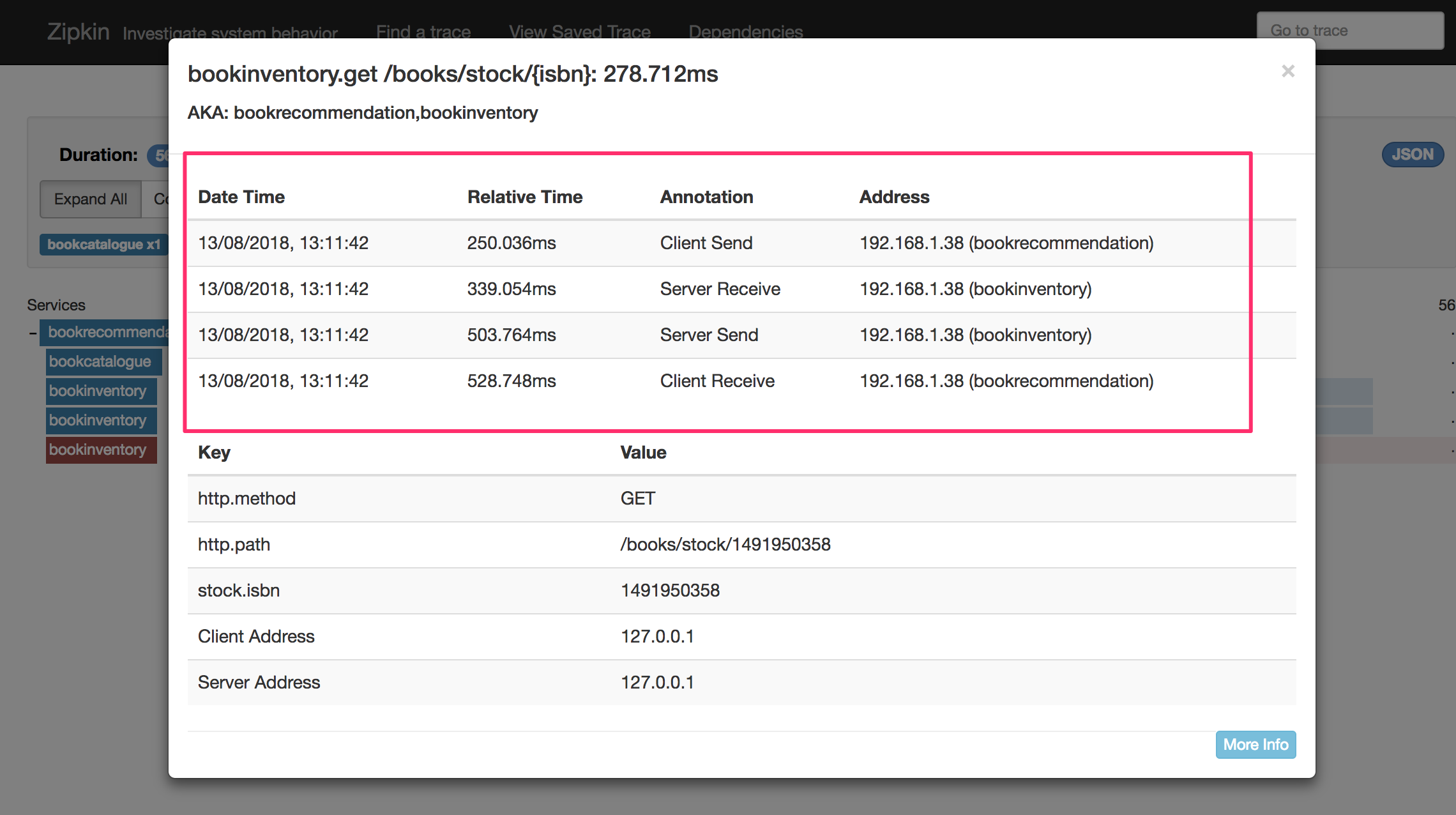Click the Server Address value 127.0.0.1
The width and height of the screenshot is (1456, 815).
(657, 682)
